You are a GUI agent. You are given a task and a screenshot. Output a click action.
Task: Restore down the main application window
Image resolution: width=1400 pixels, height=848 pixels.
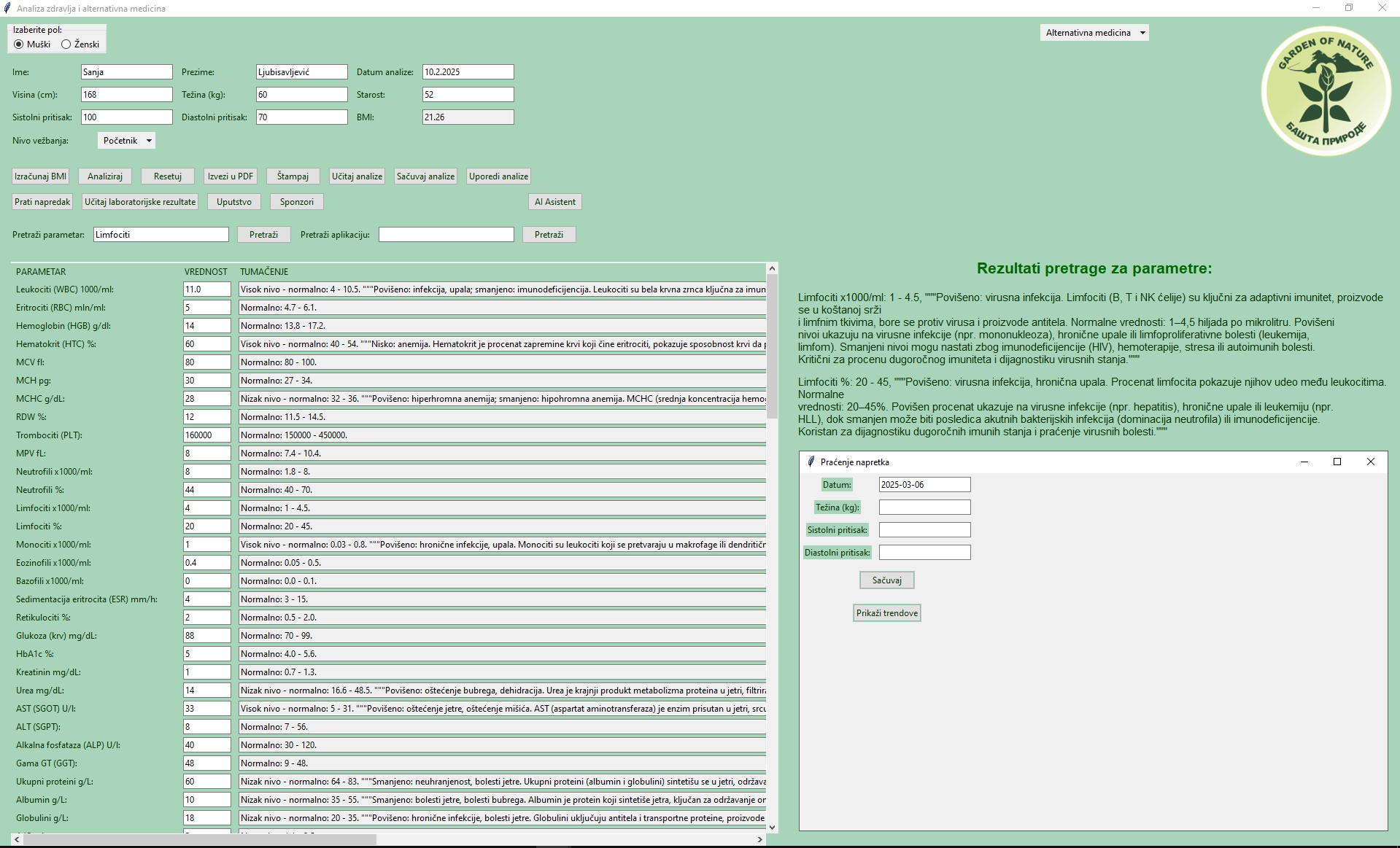(x=1349, y=8)
